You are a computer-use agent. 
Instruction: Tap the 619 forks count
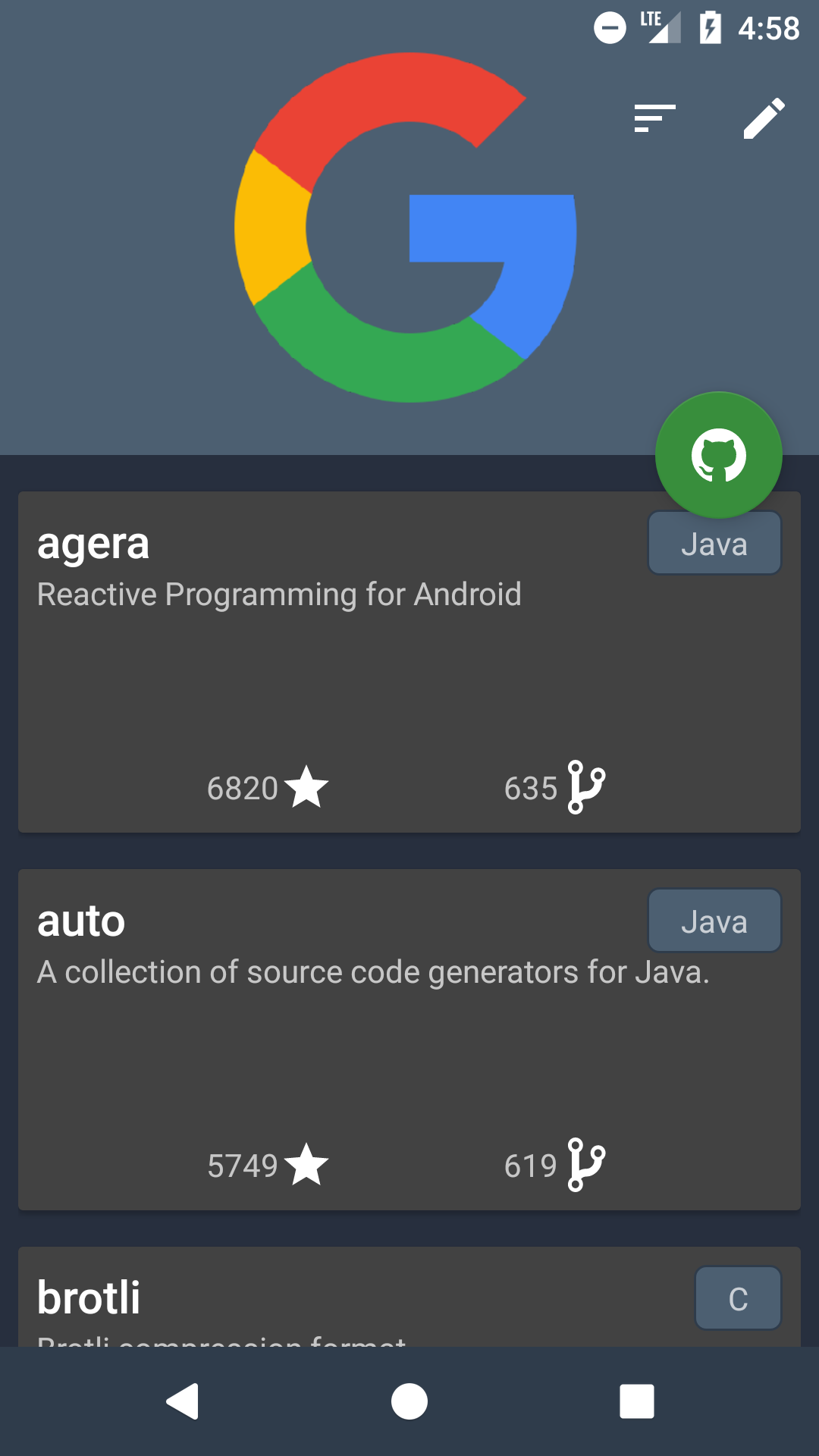(x=531, y=1166)
